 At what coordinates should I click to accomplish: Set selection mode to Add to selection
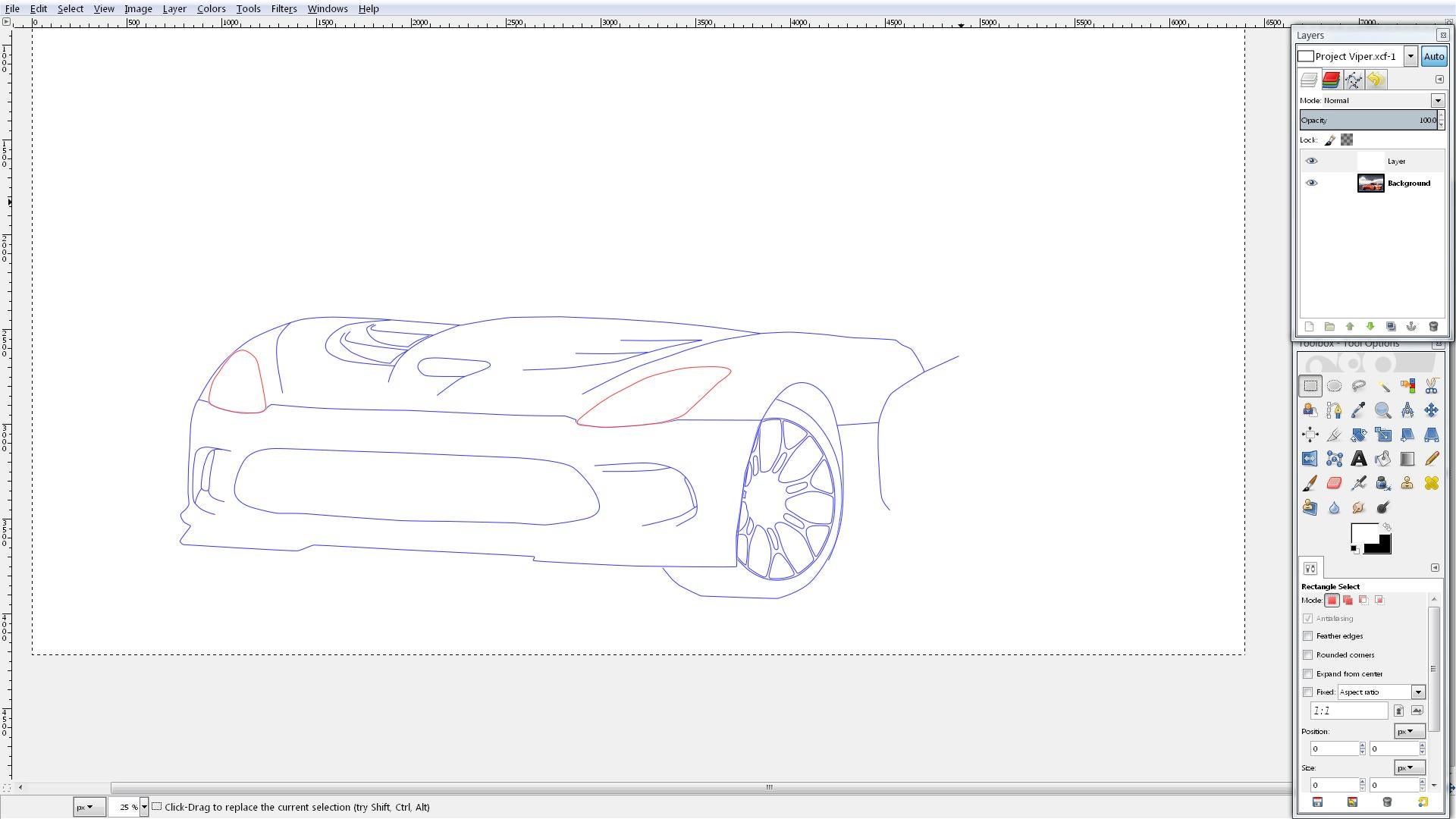click(1348, 601)
